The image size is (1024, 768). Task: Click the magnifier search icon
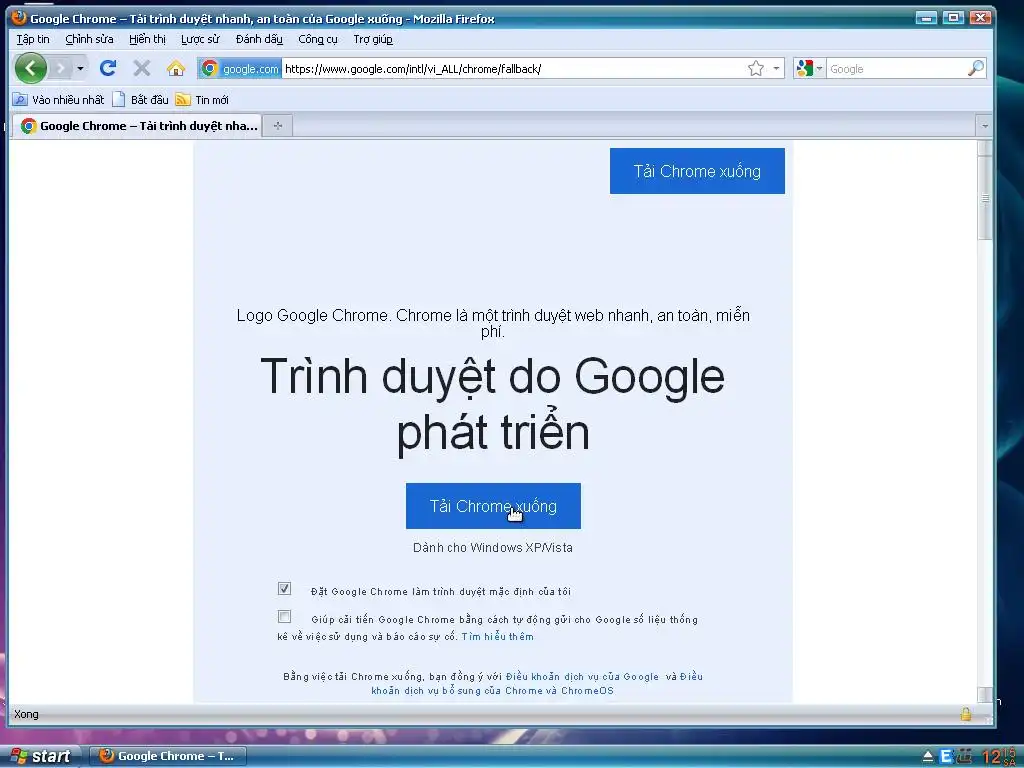pos(975,69)
